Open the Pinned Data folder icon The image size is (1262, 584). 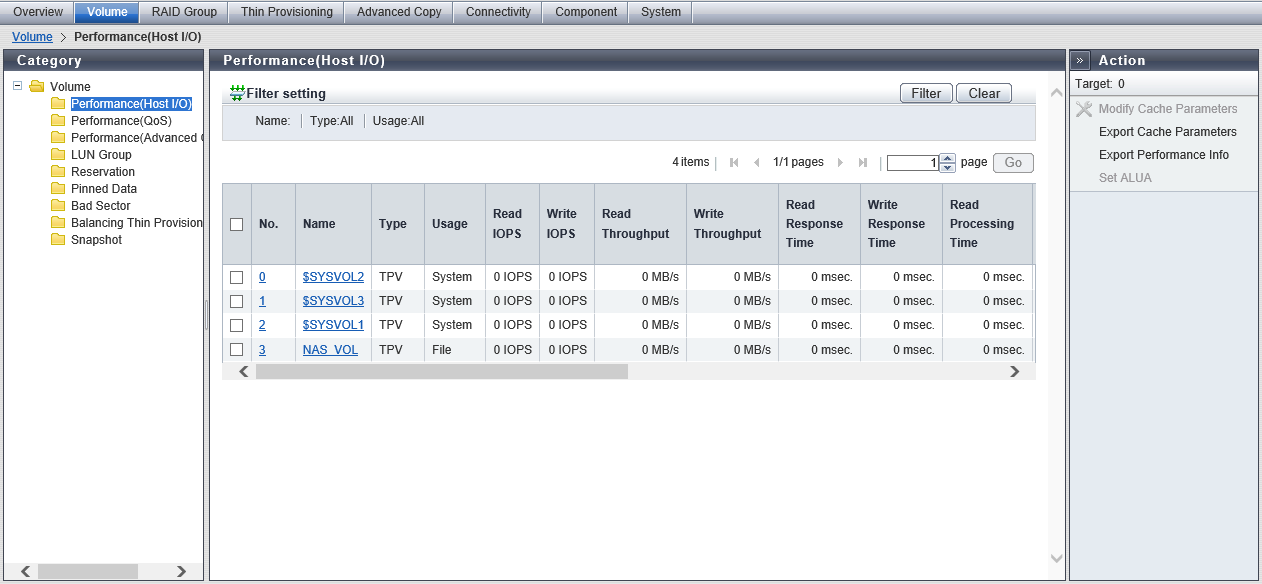[x=58, y=189]
